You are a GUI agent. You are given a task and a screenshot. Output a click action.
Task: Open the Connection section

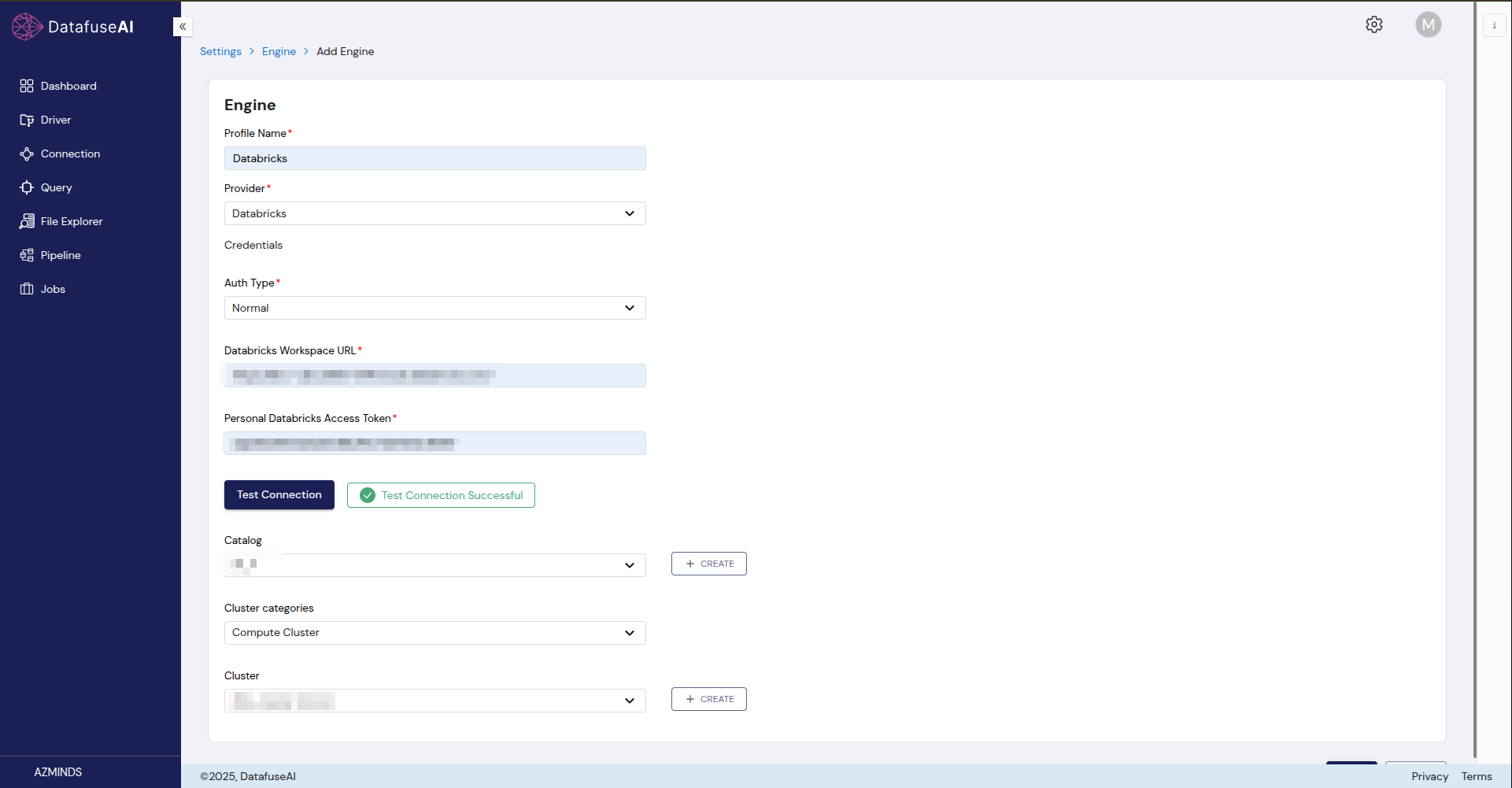[69, 154]
